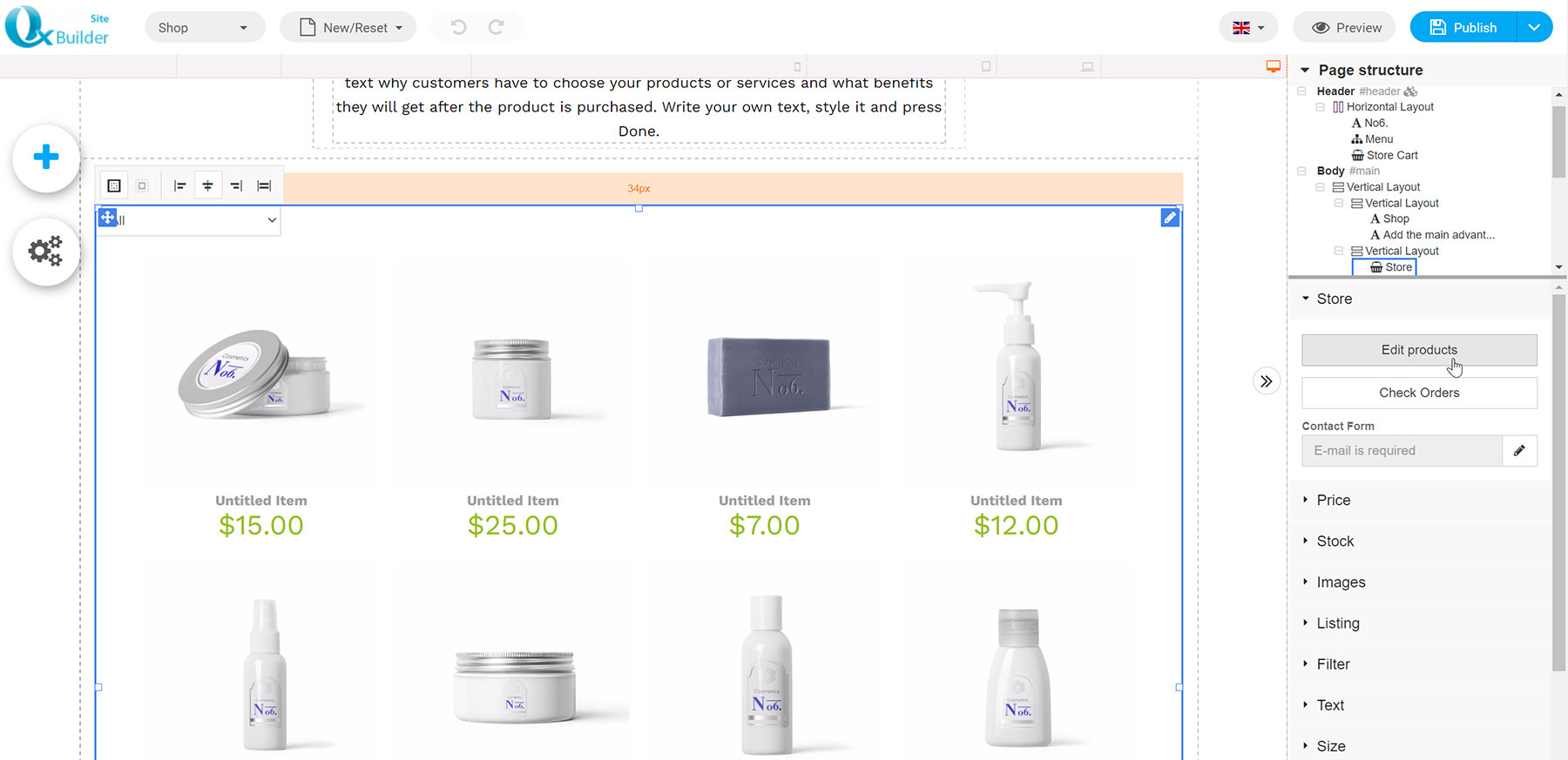Collapse the Body node in page structure
The height and width of the screenshot is (760, 1568).
point(1301,172)
